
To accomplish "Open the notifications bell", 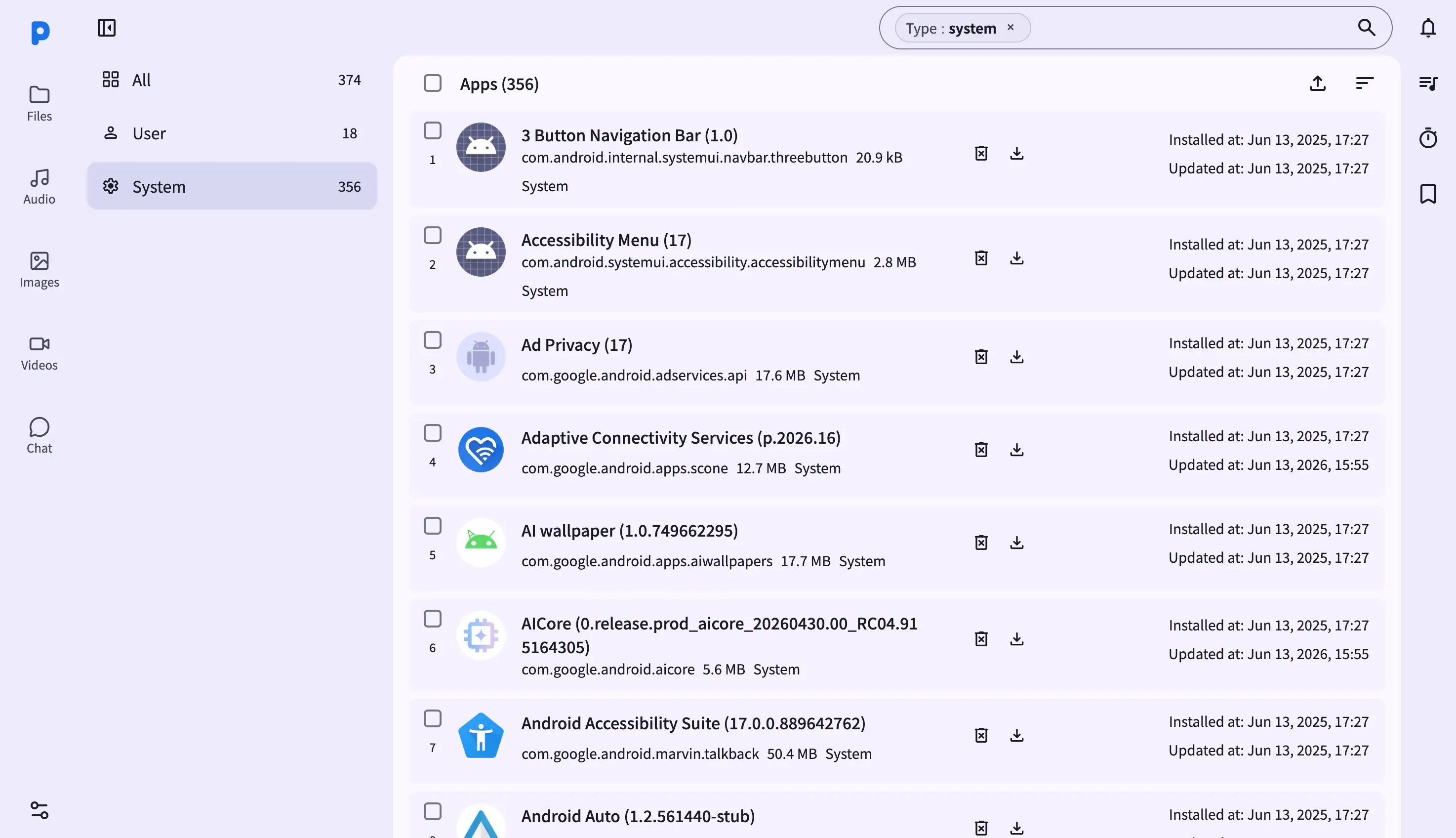I will click(x=1428, y=28).
